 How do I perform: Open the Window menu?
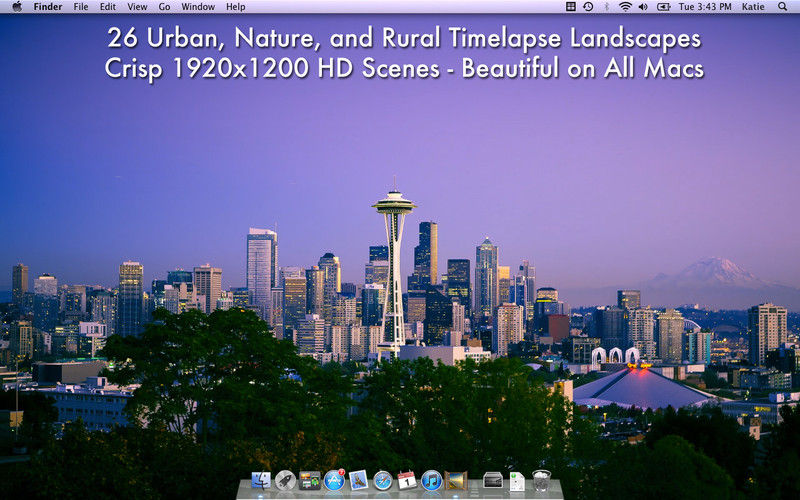(x=198, y=7)
